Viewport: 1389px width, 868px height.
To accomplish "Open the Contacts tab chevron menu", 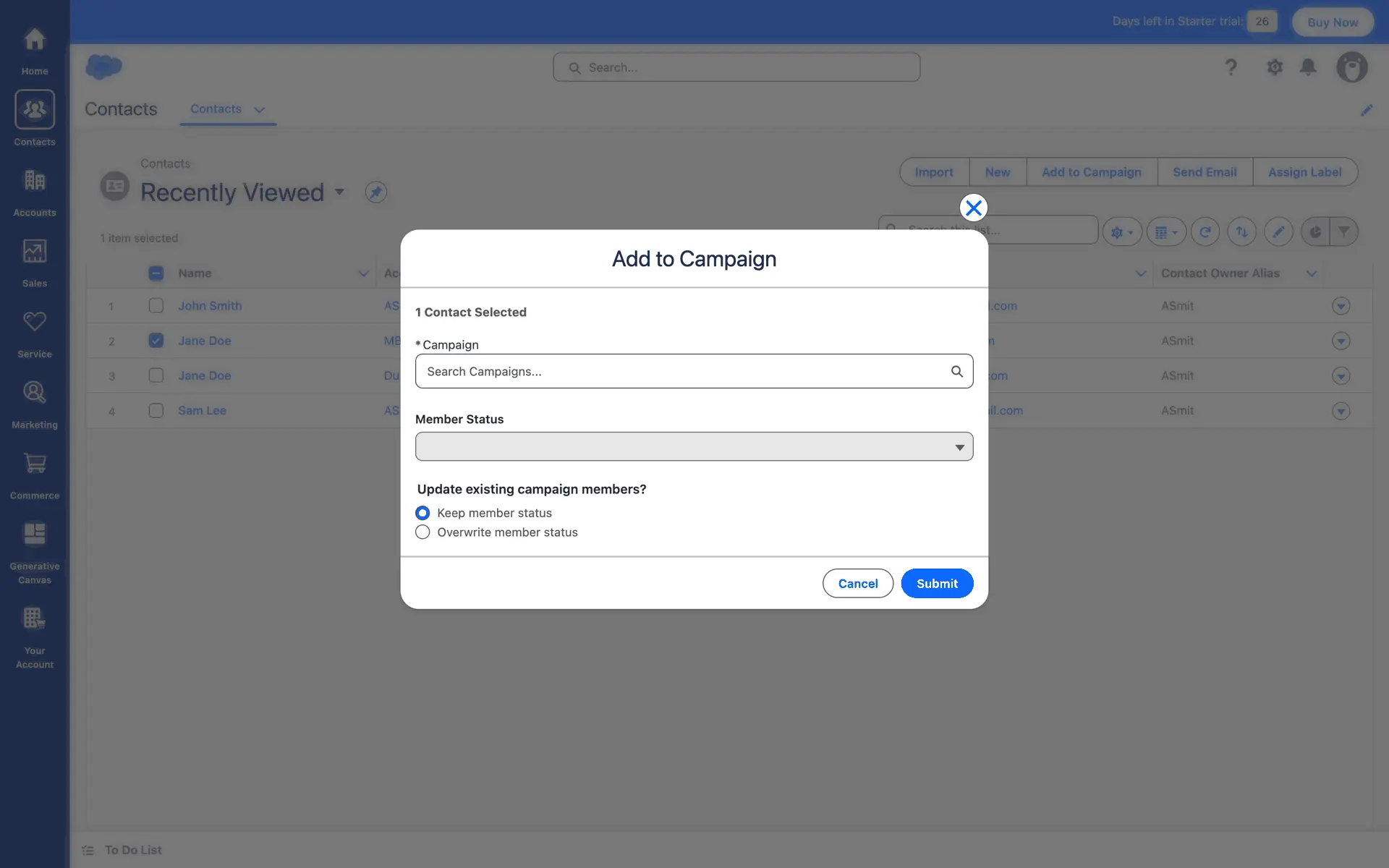I will (x=260, y=109).
